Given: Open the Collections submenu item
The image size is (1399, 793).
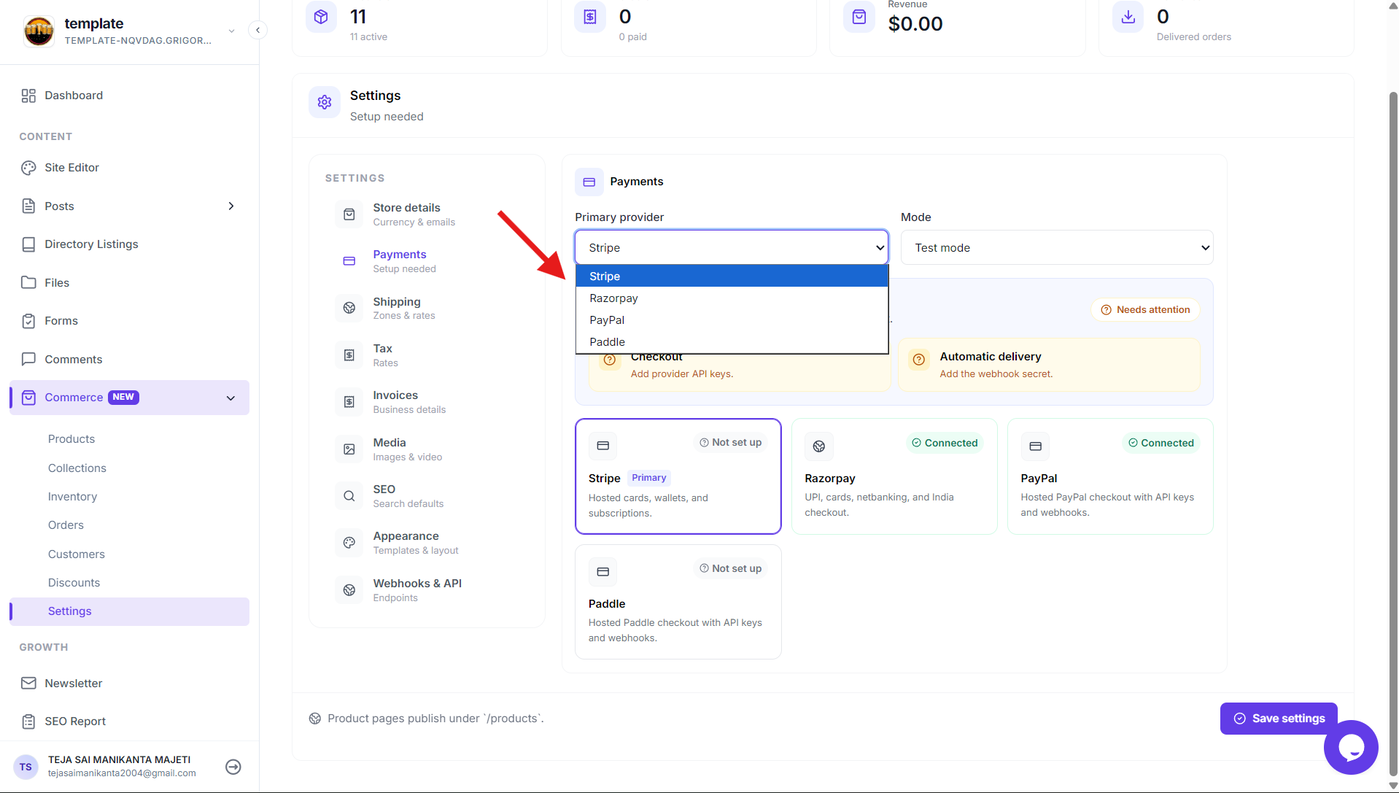Looking at the screenshot, I should coord(77,468).
